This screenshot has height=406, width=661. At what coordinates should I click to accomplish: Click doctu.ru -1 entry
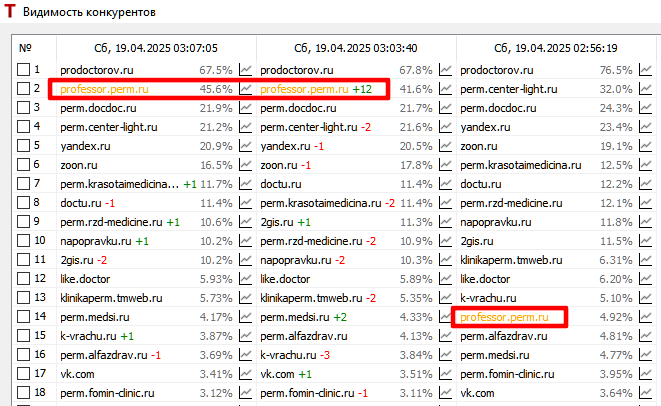(87, 203)
